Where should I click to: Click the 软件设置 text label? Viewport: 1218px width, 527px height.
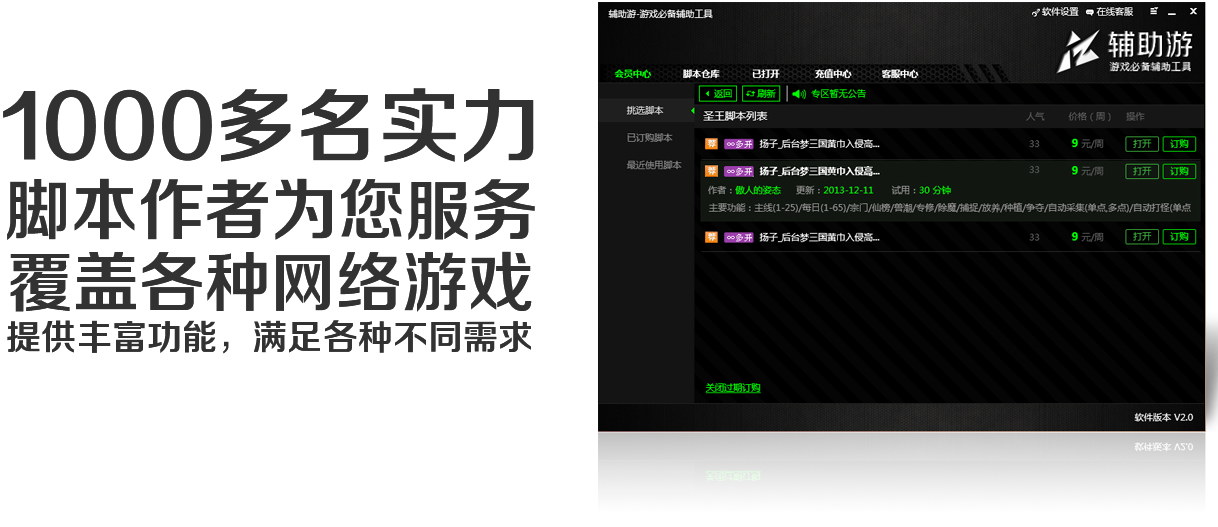click(1060, 12)
